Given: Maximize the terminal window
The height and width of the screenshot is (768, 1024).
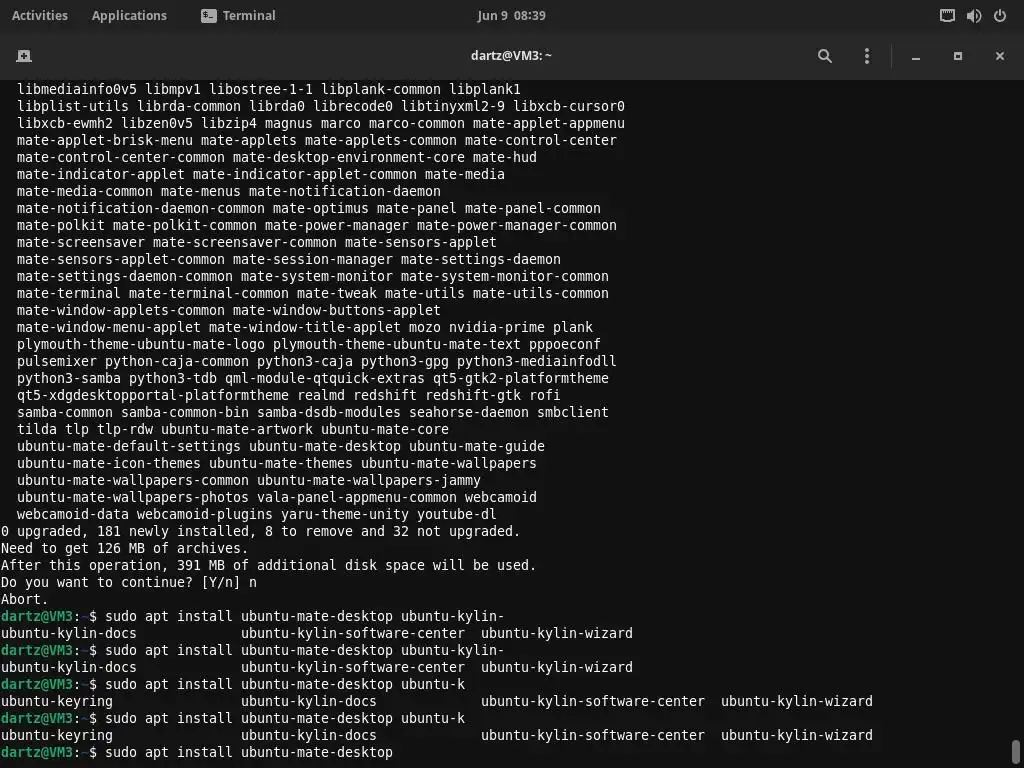Looking at the screenshot, I should pyautogui.click(x=957, y=56).
